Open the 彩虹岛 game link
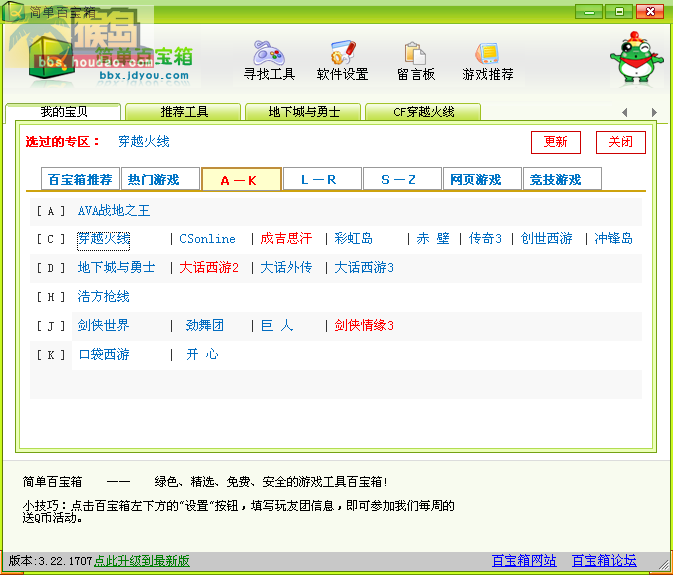Viewport: 673px width, 575px height. point(353,239)
